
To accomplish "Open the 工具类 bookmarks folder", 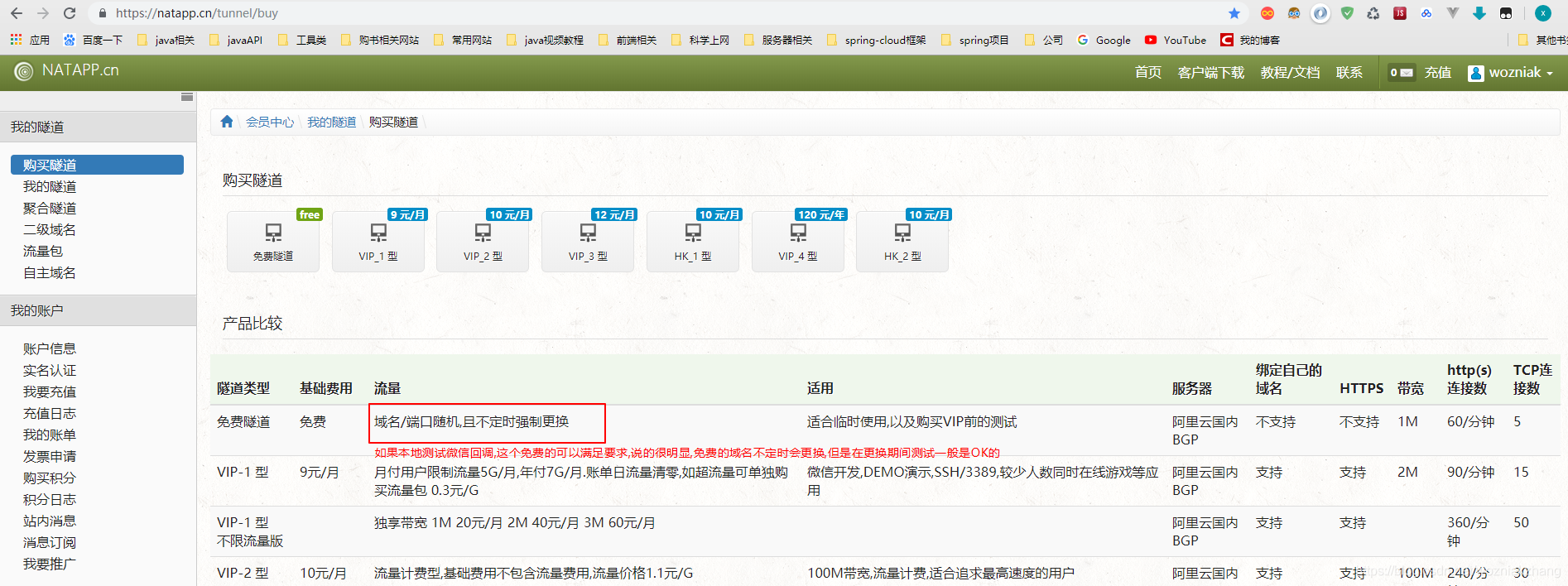I will [x=302, y=40].
